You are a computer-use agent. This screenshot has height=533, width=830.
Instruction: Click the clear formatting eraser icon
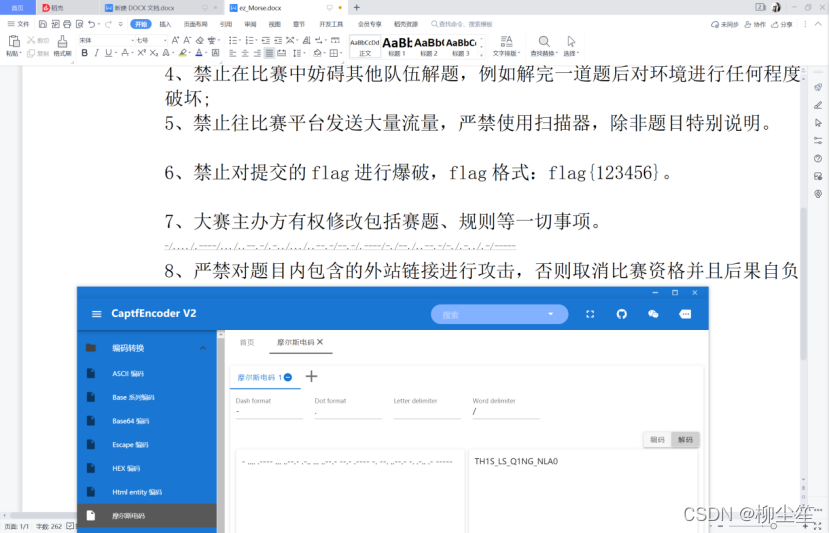pos(200,40)
